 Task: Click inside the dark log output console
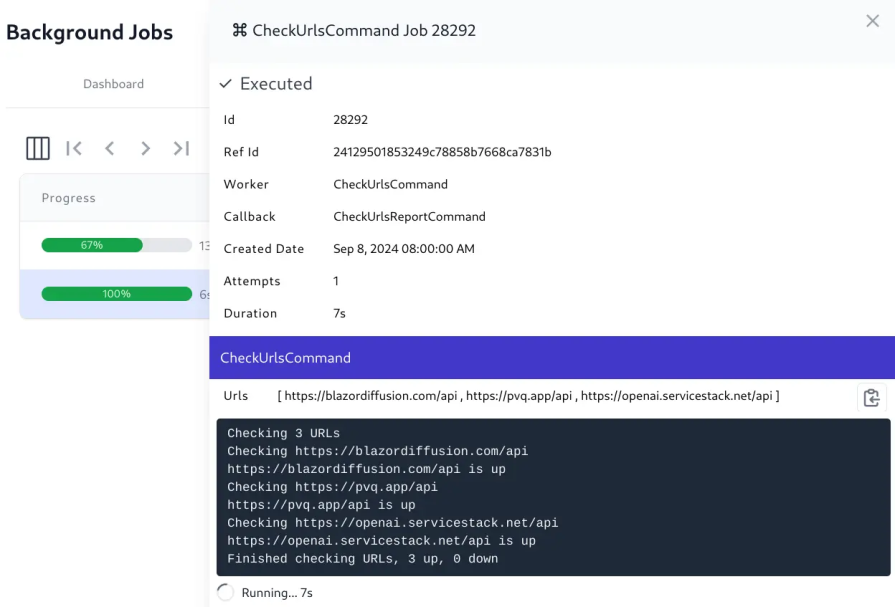pyautogui.click(x=553, y=497)
